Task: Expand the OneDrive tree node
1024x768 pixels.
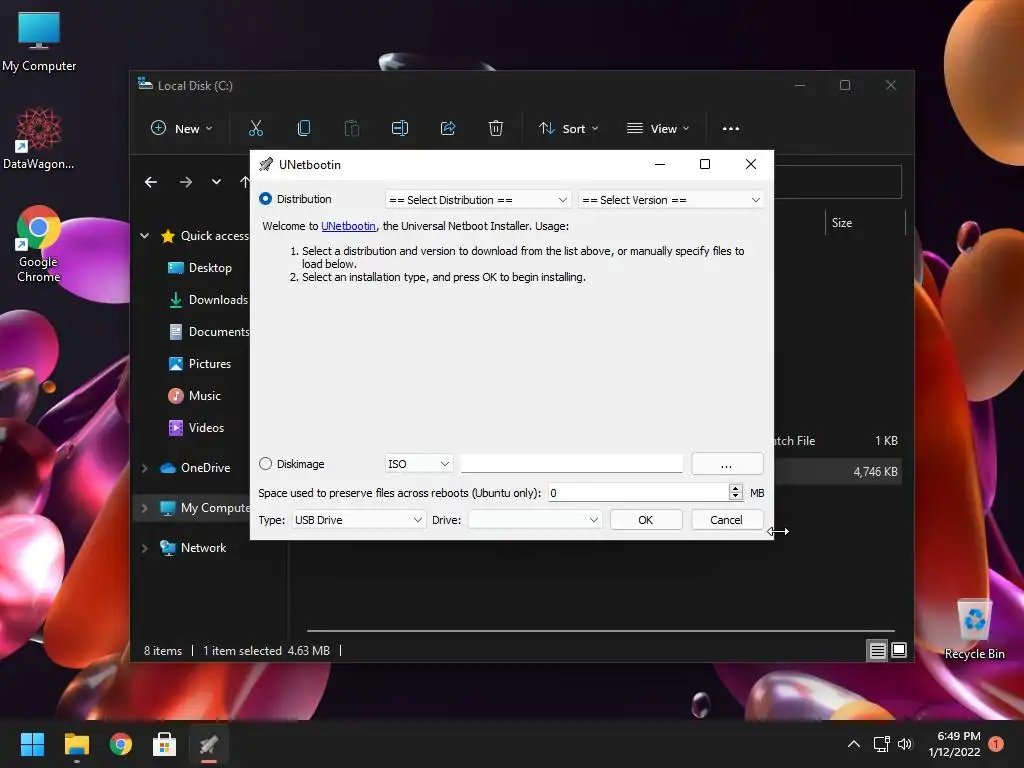Action: (x=144, y=468)
